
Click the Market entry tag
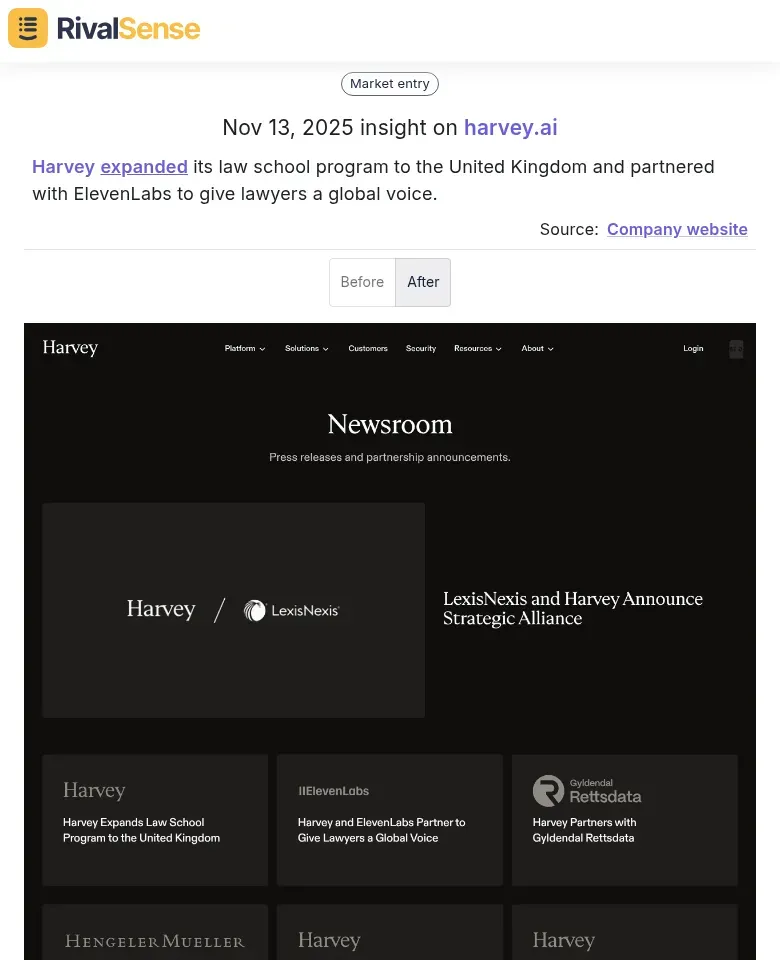coord(389,84)
